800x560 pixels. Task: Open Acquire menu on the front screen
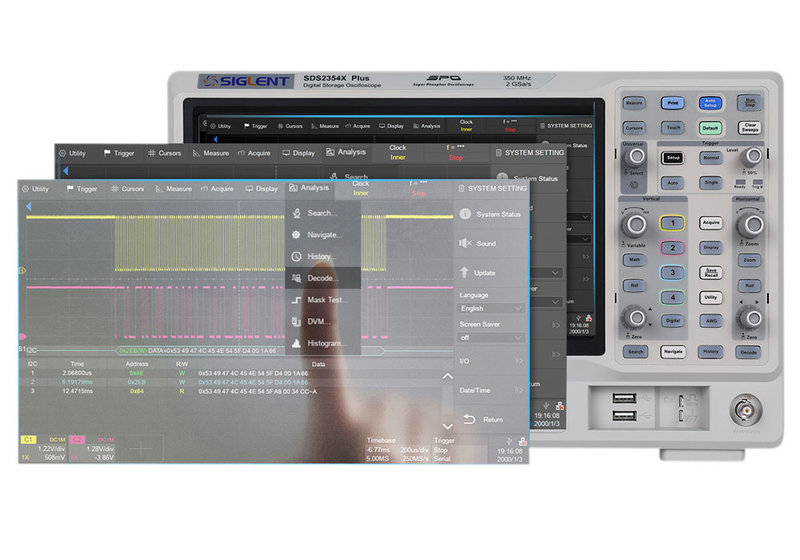pos(217,189)
